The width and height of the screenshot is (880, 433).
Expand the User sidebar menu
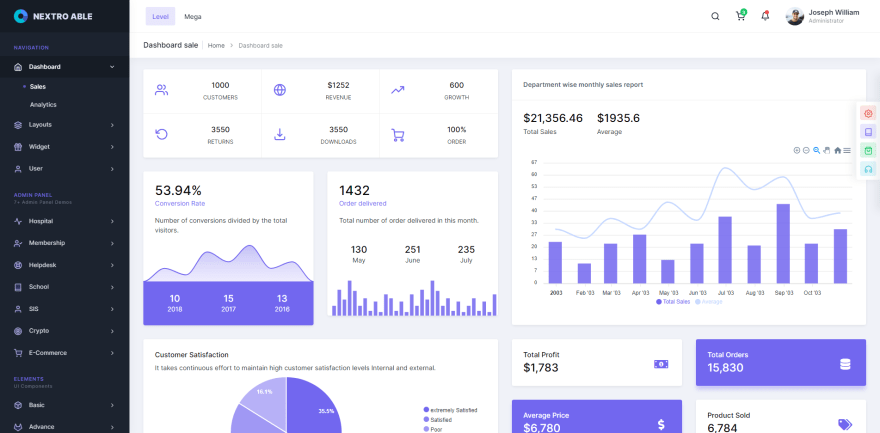[x=65, y=168]
